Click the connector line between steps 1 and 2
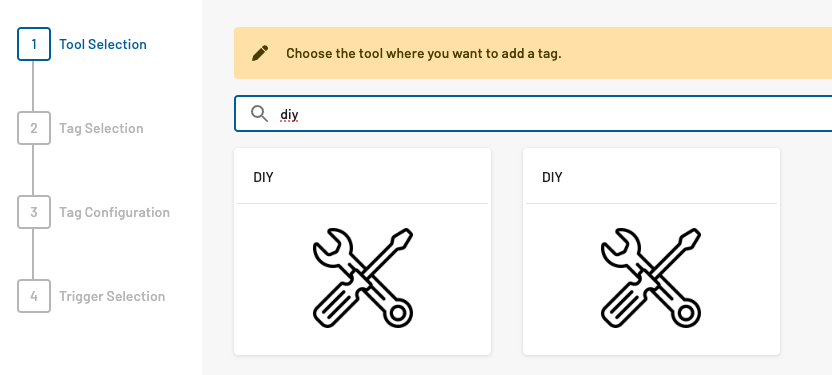The height and width of the screenshot is (375, 832). point(33,86)
